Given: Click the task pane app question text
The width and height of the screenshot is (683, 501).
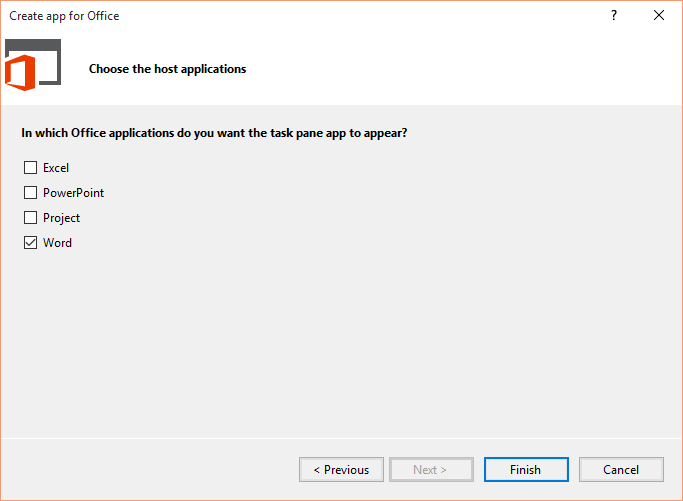Looking at the screenshot, I should pyautogui.click(x=214, y=133).
